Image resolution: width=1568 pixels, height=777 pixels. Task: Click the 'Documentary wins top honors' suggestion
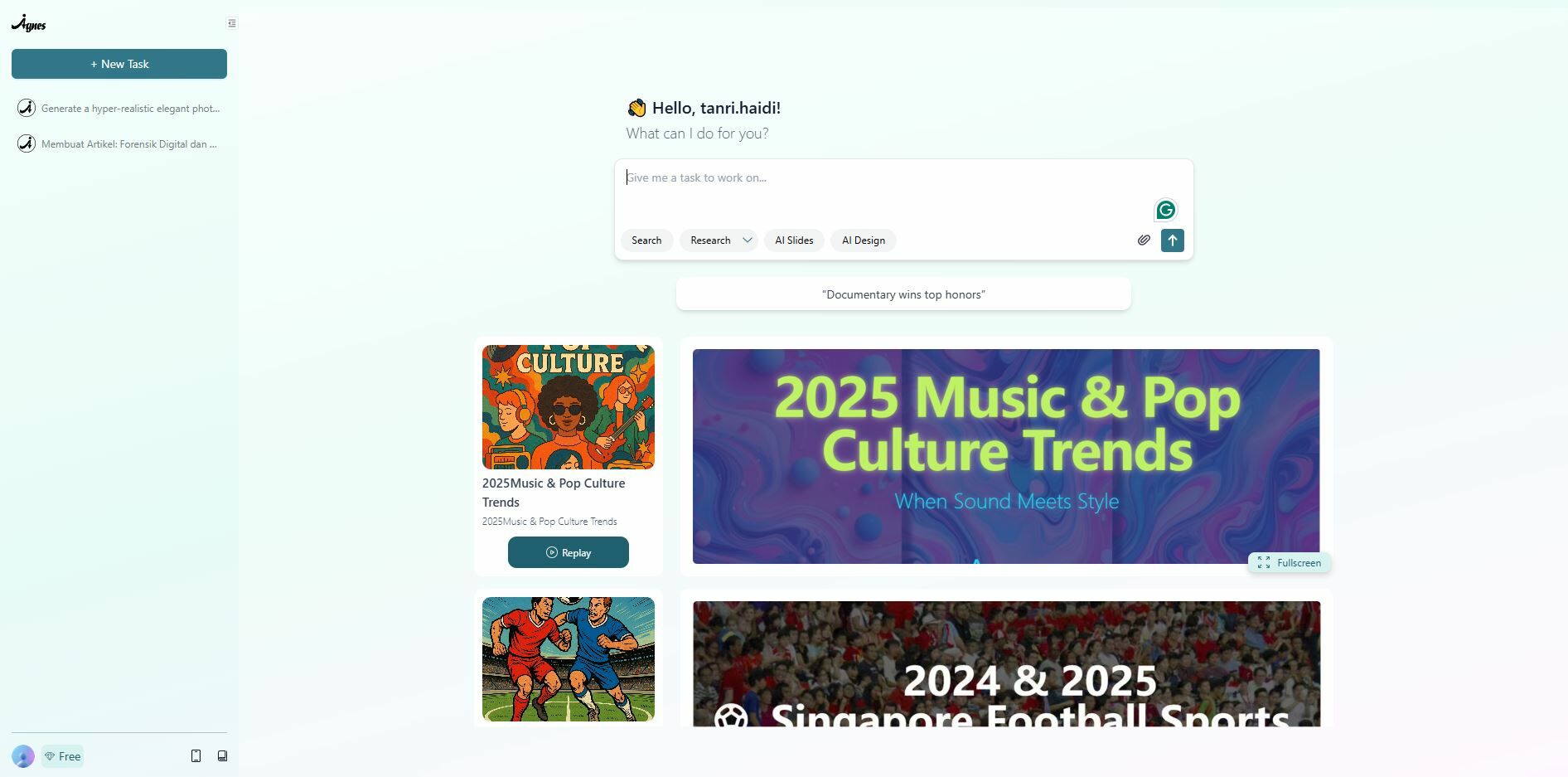[903, 294]
